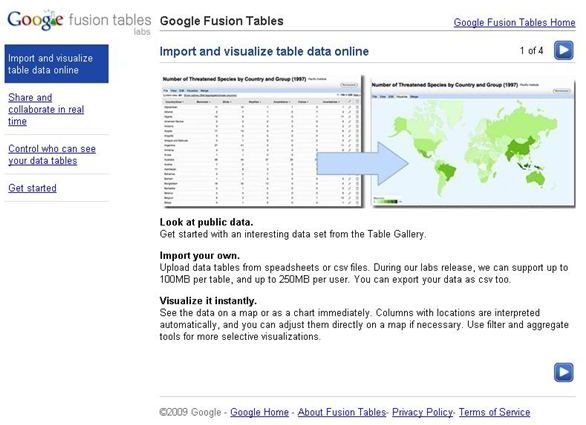Image resolution: width=586 pixels, height=425 pixels.
Task: Click the fusion tables labs logo text
Action: coord(110,23)
